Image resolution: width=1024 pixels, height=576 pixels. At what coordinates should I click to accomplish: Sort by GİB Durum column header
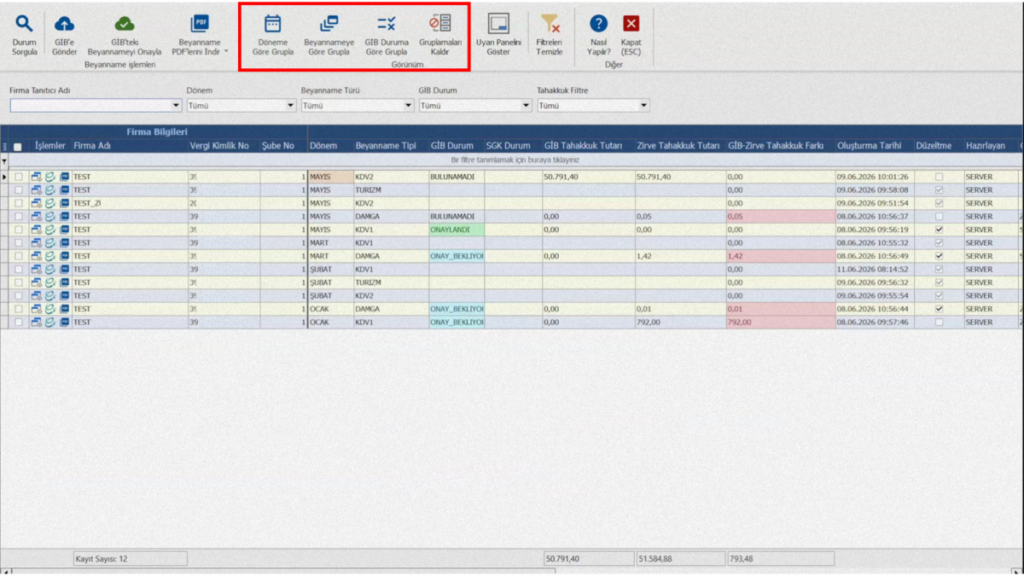pyautogui.click(x=452, y=146)
